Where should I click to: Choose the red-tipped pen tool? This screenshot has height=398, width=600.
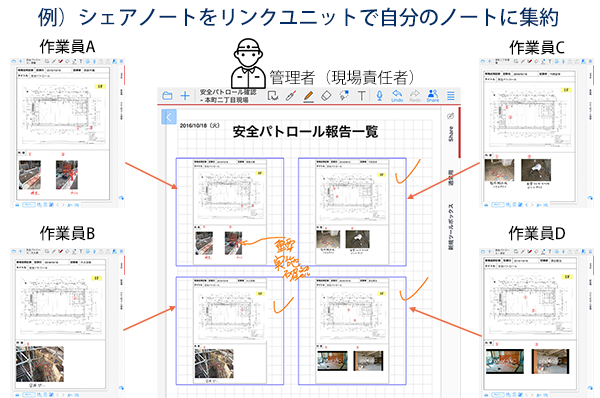(x=291, y=96)
